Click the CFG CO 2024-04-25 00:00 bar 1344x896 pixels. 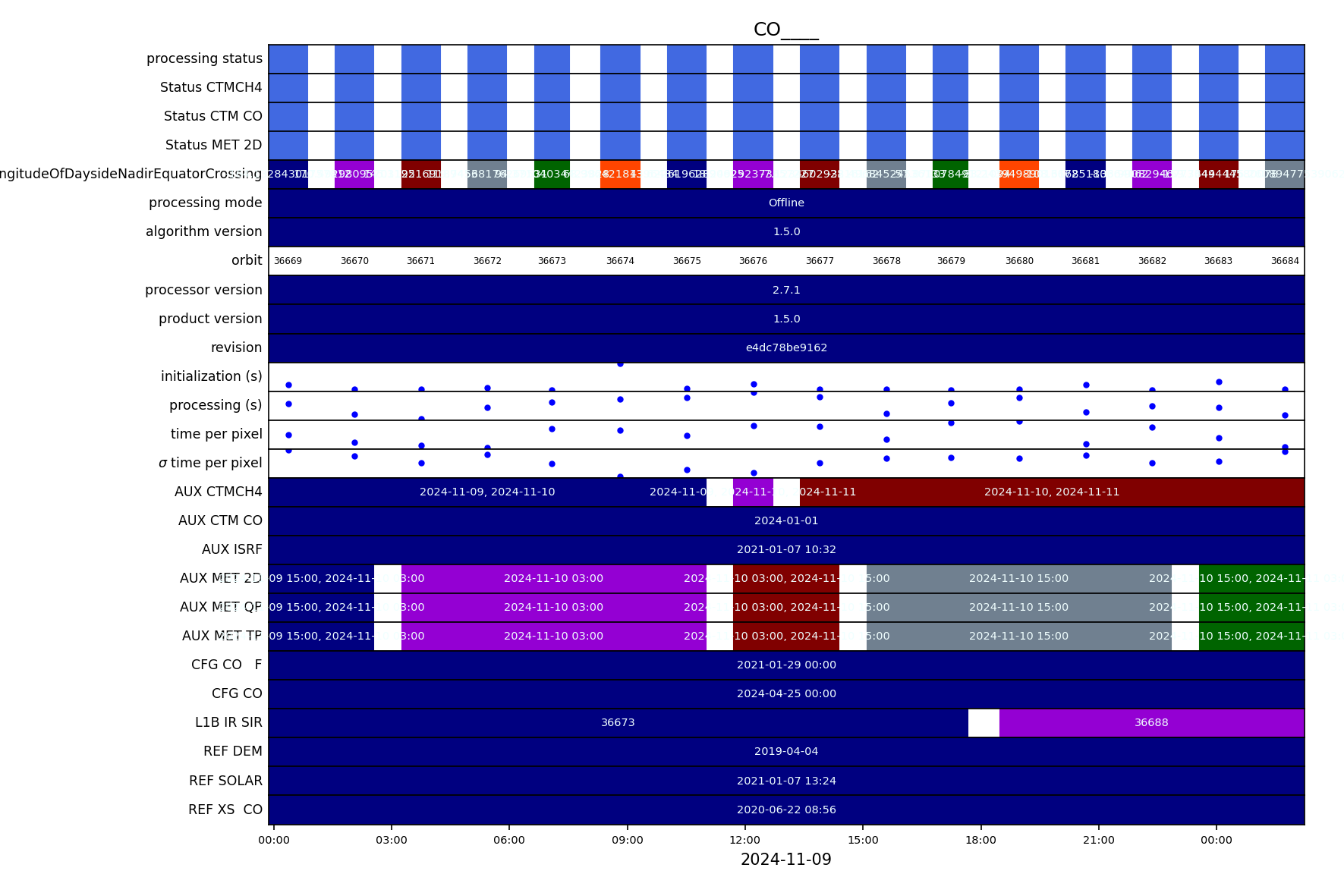pyautogui.click(x=786, y=694)
